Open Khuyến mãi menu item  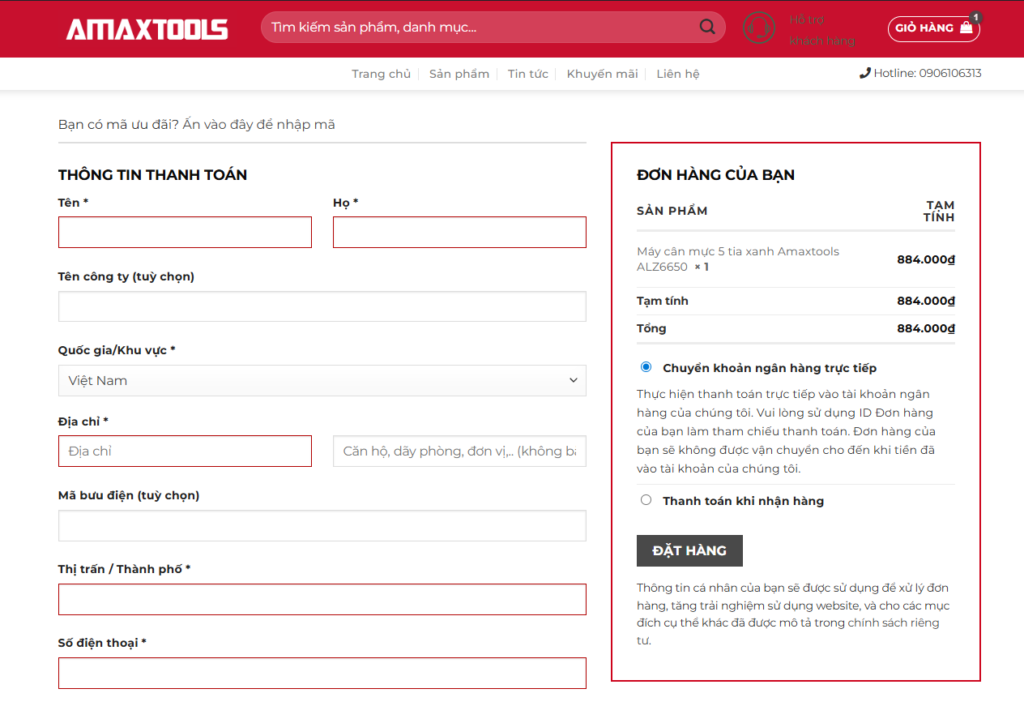tap(602, 74)
